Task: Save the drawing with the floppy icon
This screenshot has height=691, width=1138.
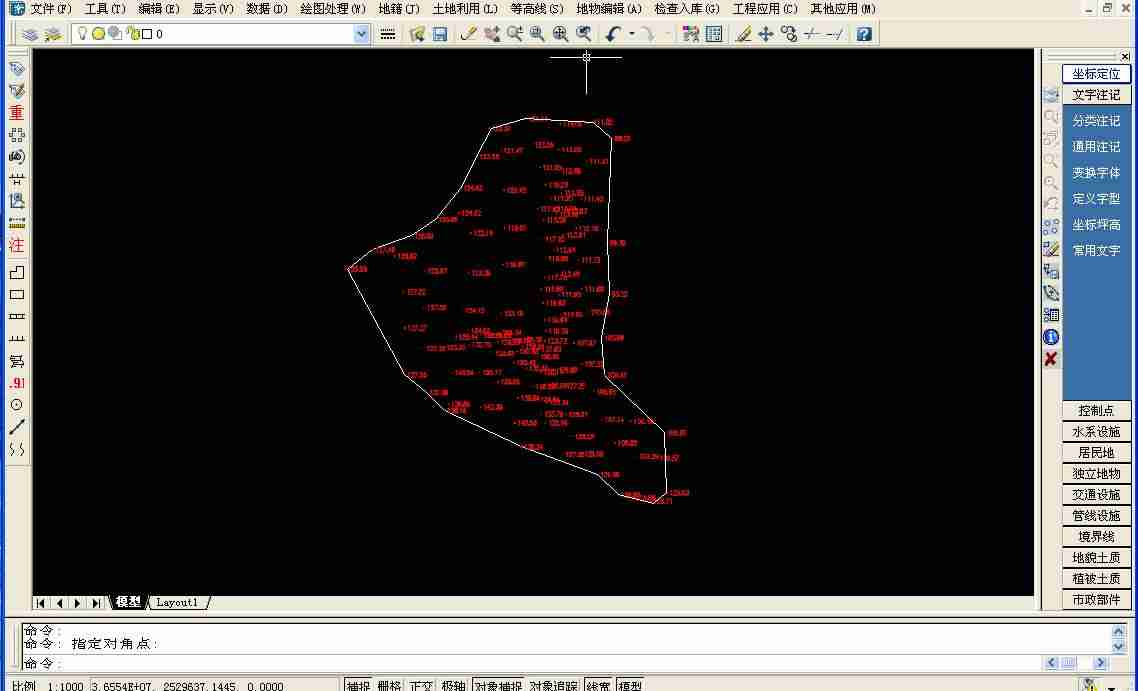Action: [x=440, y=34]
